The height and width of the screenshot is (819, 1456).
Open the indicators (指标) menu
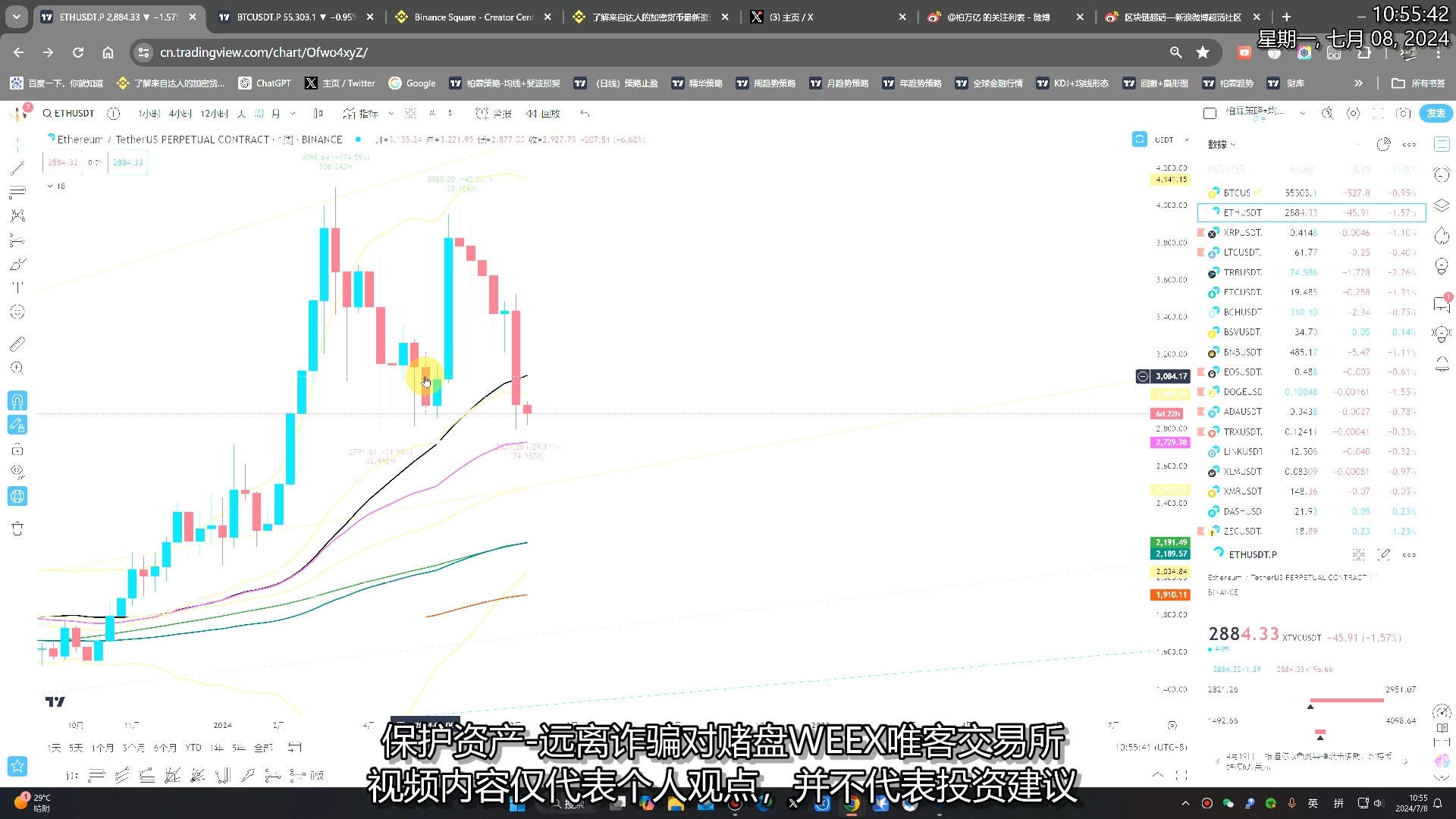(x=361, y=114)
